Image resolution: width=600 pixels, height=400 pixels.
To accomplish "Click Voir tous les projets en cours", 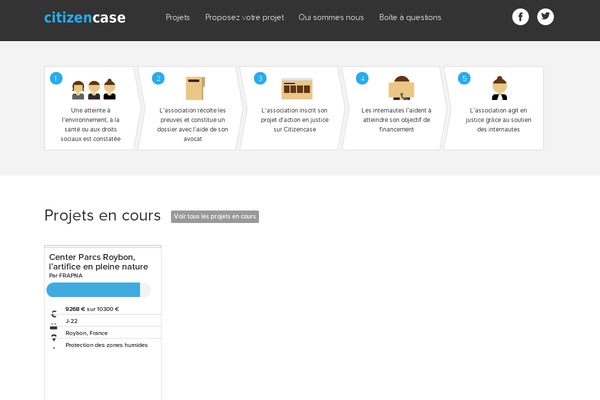I will point(215,217).
